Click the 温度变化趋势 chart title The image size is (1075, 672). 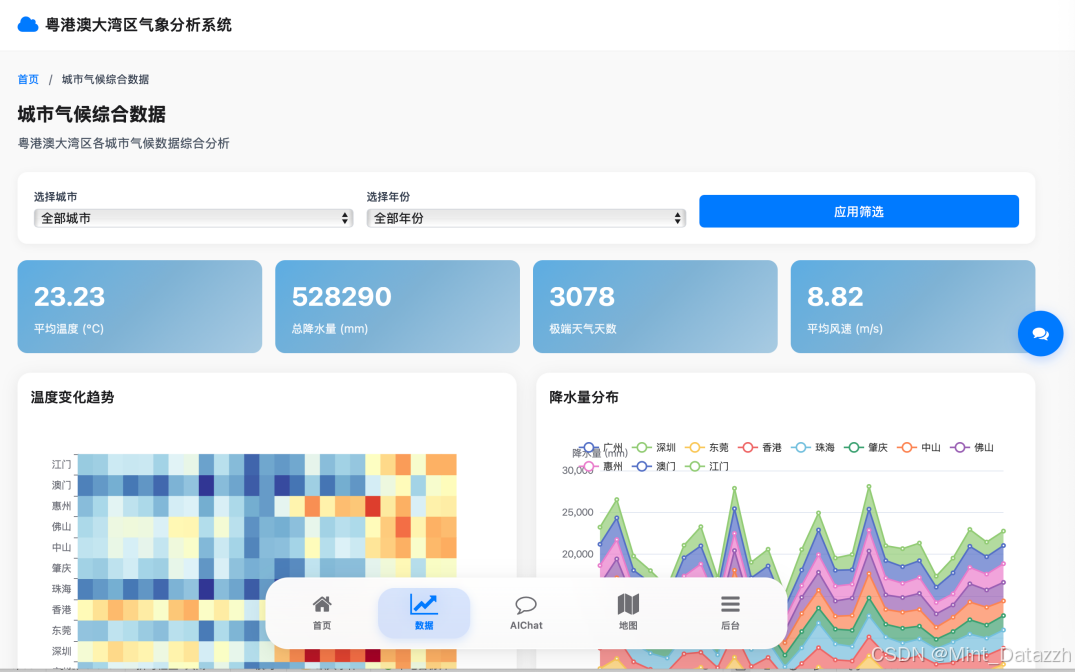73,397
